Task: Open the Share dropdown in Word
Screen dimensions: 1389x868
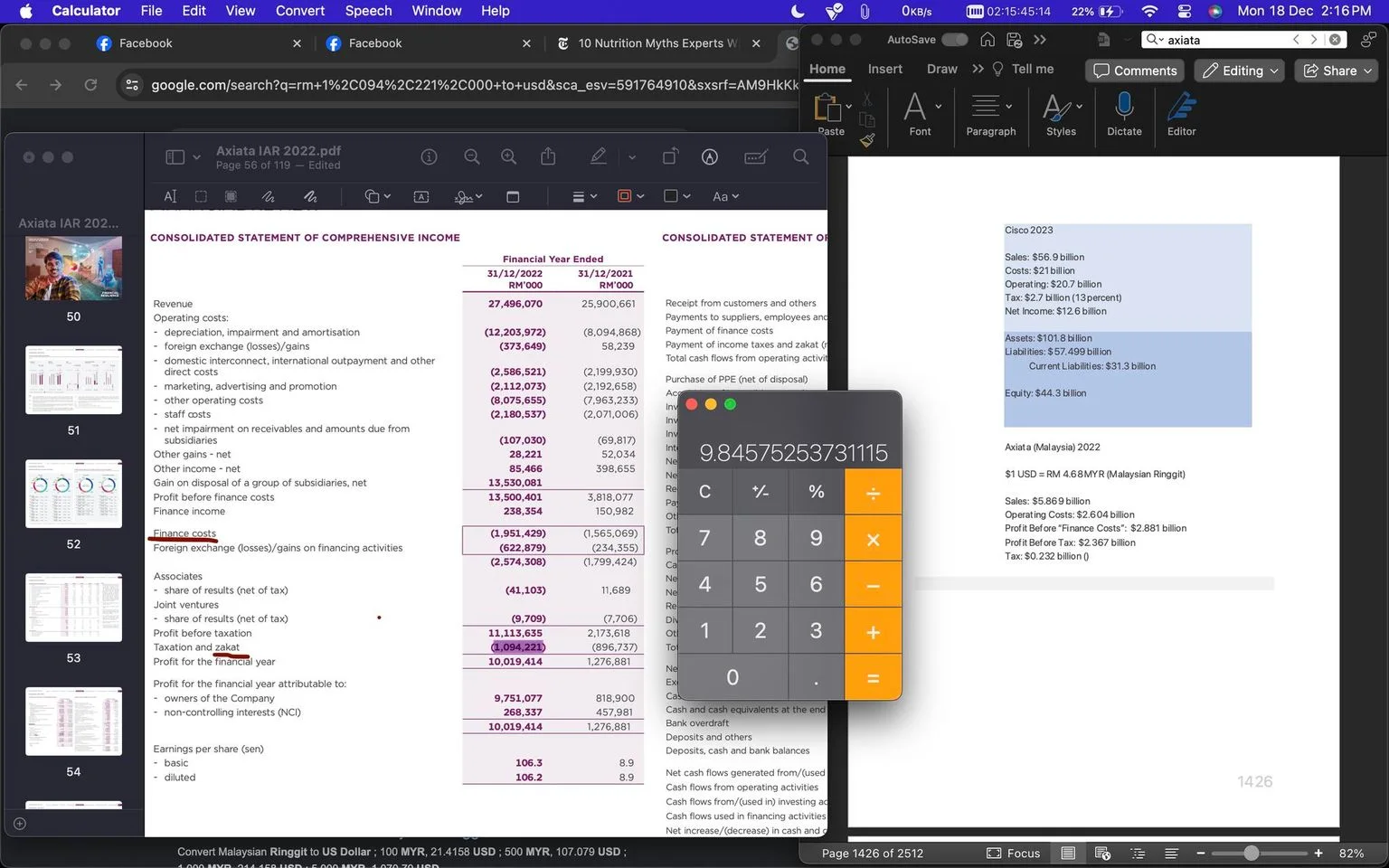Action: point(1337,71)
